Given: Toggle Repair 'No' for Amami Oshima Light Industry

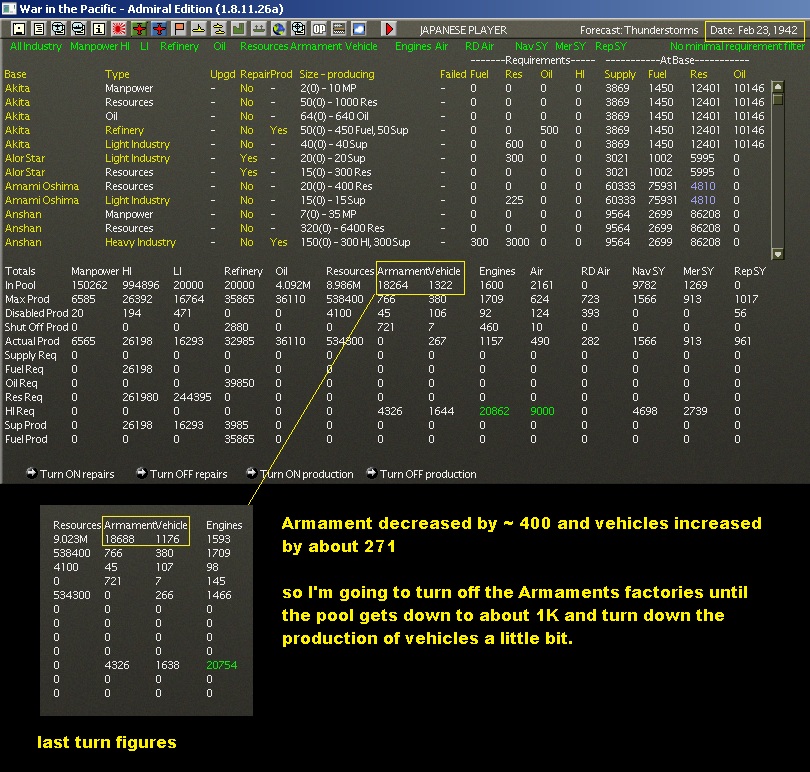Looking at the screenshot, I should click(x=246, y=200).
